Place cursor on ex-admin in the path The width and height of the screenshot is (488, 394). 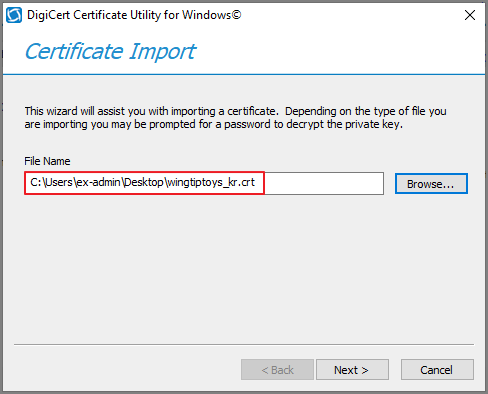(x=98, y=182)
